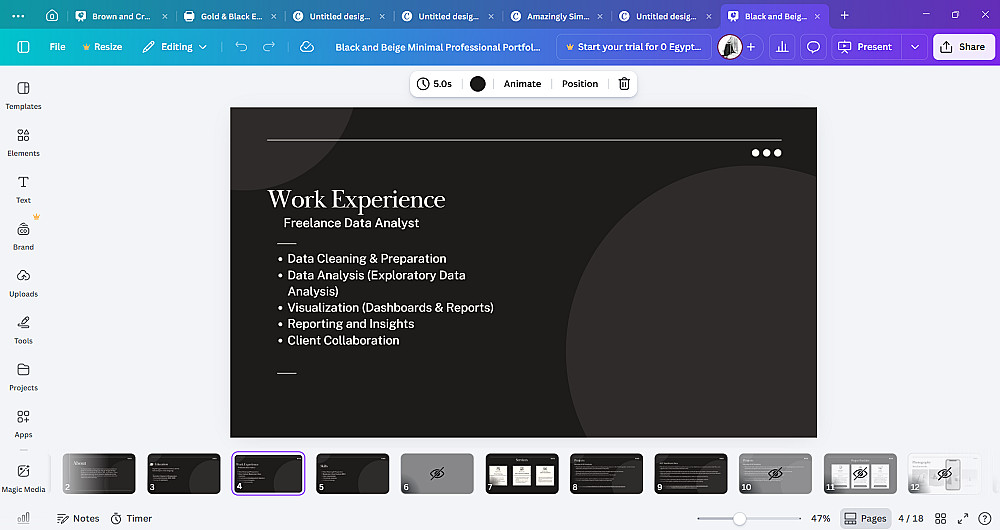The height and width of the screenshot is (530, 1000).
Task: Click the Share button
Action: (964, 47)
